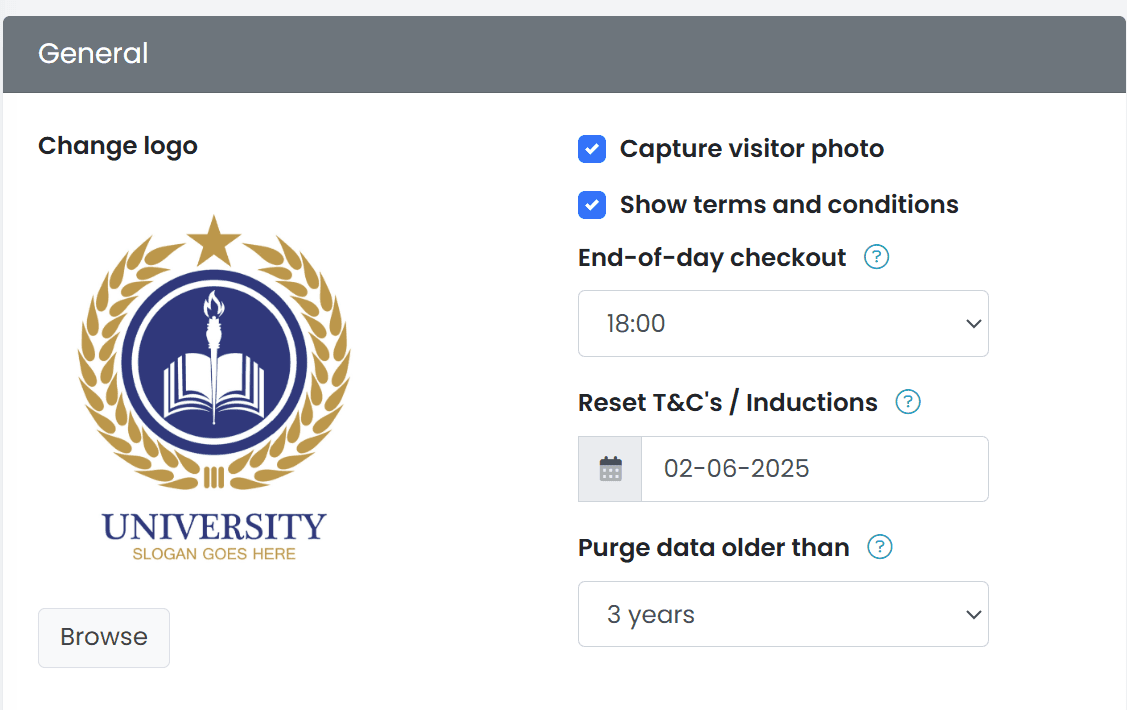Click the calendar icon to pick a date

[x=609, y=468]
